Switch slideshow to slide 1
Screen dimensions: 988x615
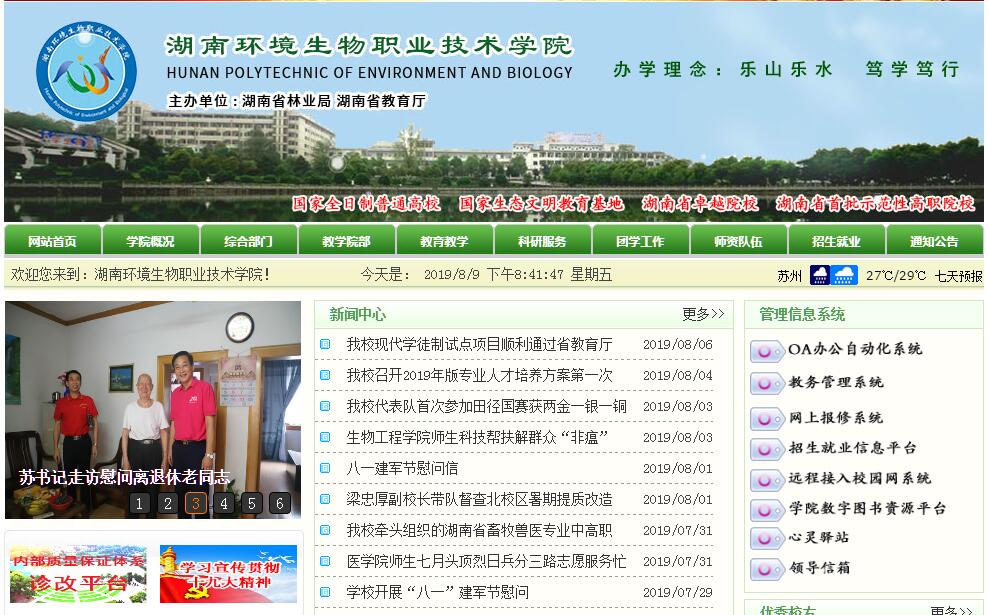click(x=140, y=503)
